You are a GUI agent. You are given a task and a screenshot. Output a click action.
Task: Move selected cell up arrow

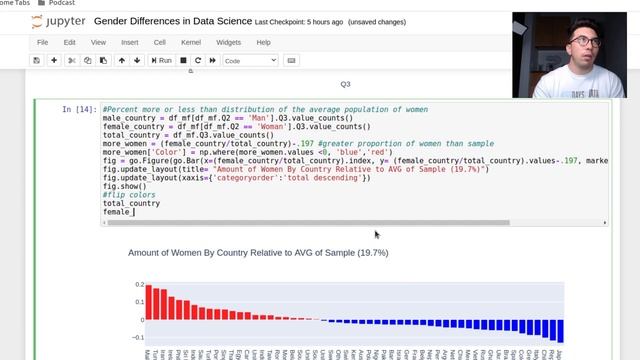pyautogui.click(x=122, y=60)
